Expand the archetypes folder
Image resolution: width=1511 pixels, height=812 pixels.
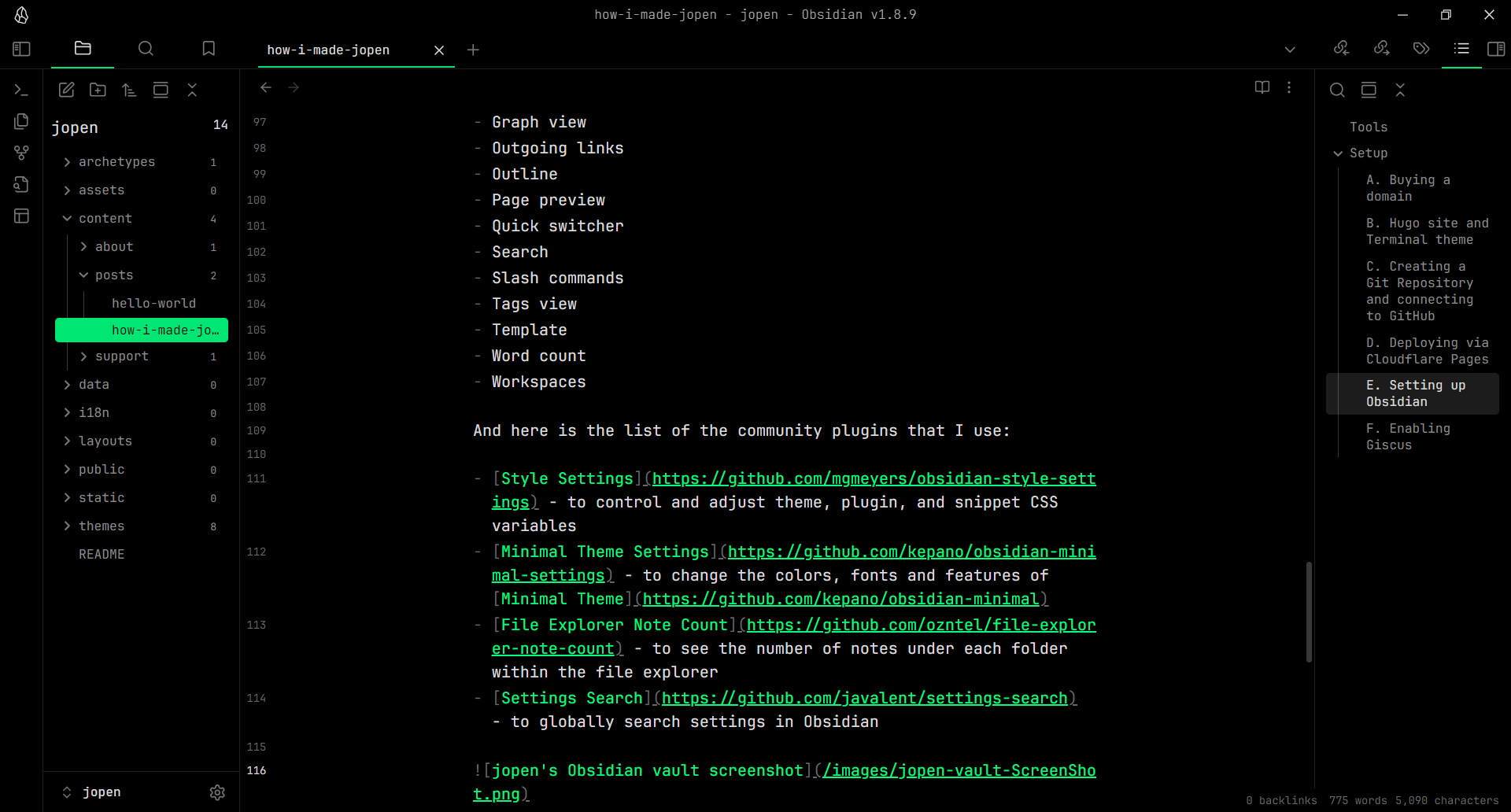pyautogui.click(x=68, y=162)
